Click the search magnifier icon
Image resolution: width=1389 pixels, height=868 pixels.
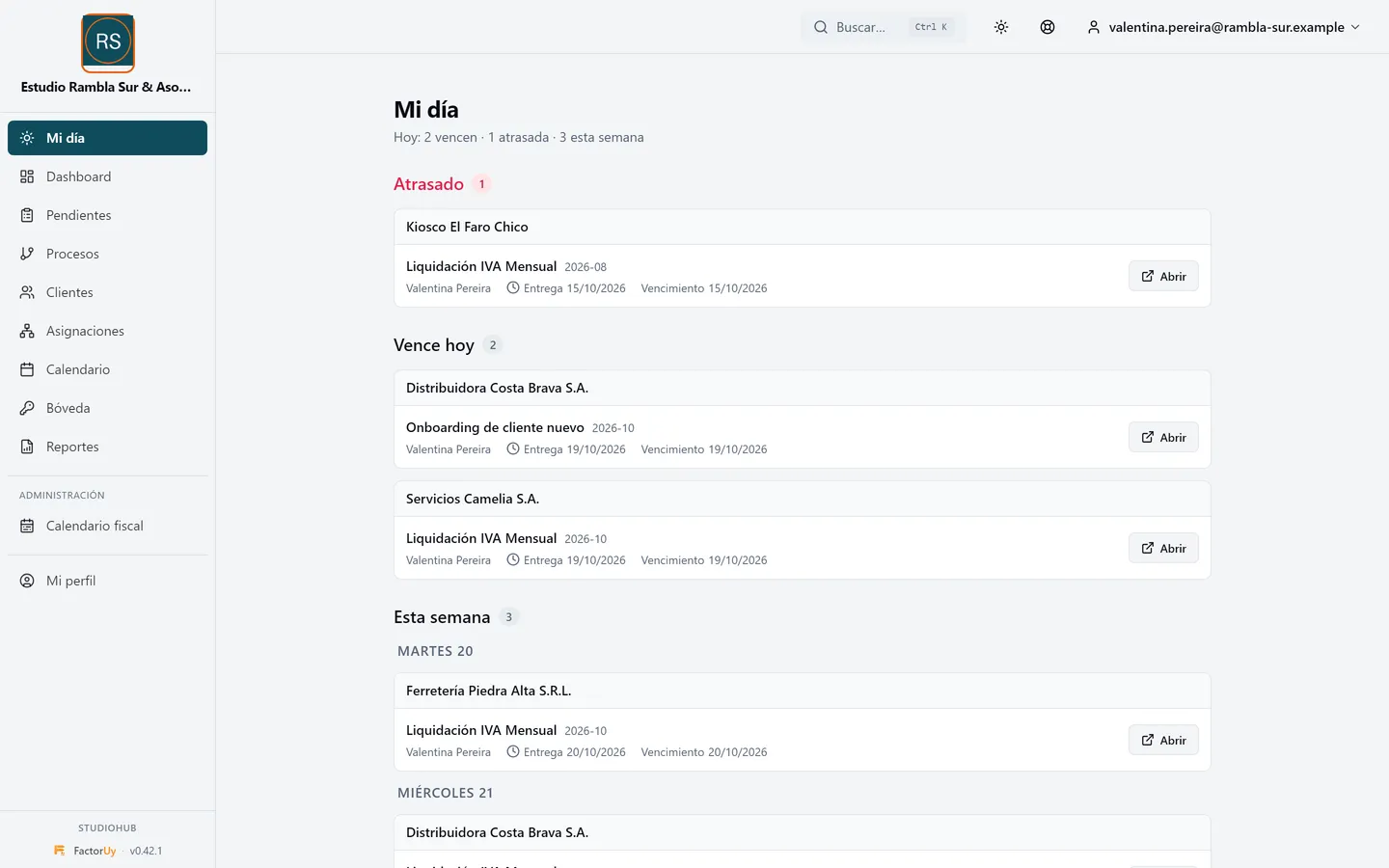[x=821, y=27]
